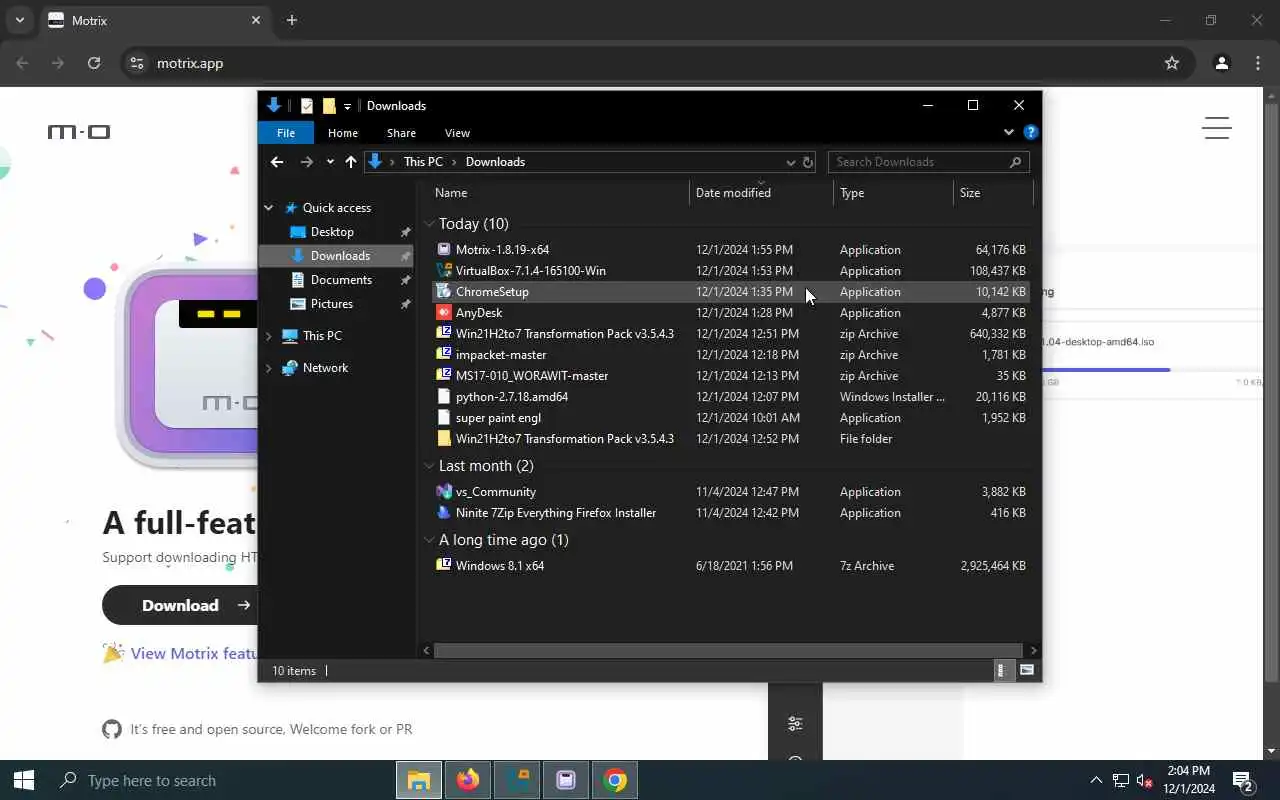Click the ChromeSetup file icon
1280x800 pixels.
click(x=444, y=292)
